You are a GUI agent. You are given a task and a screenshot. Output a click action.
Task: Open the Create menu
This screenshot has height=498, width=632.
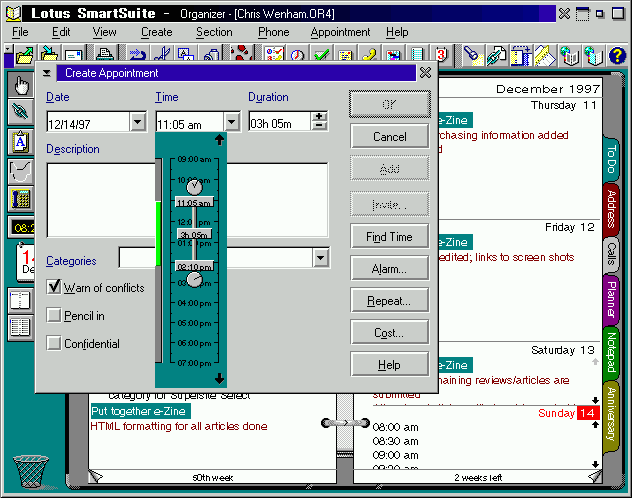coord(156,32)
